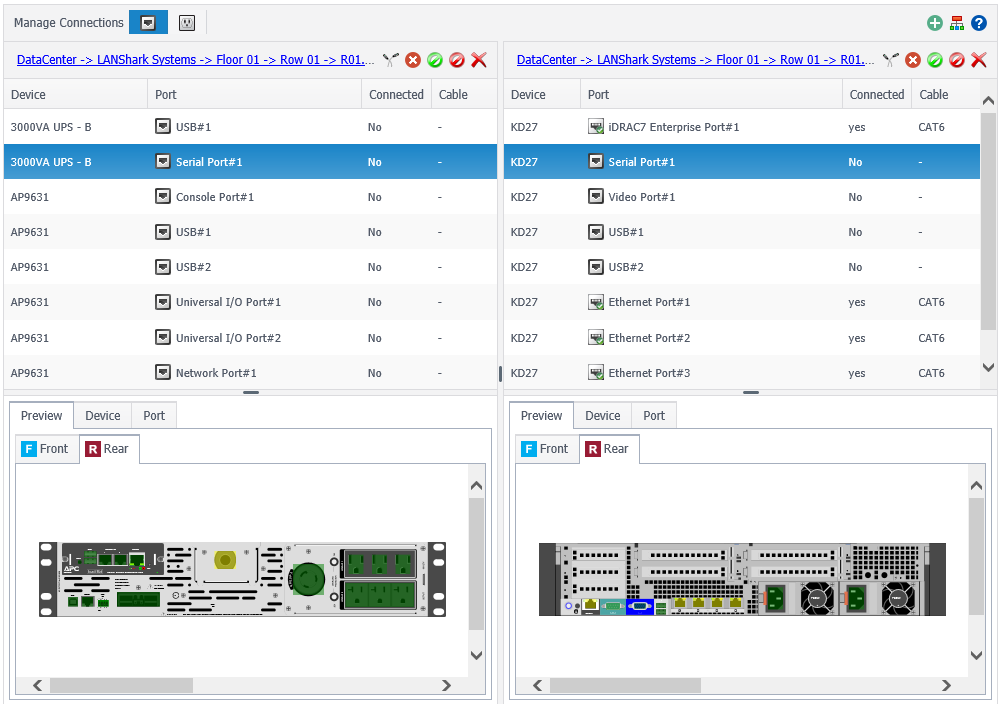Switch to right pane Device tab

[603, 416]
